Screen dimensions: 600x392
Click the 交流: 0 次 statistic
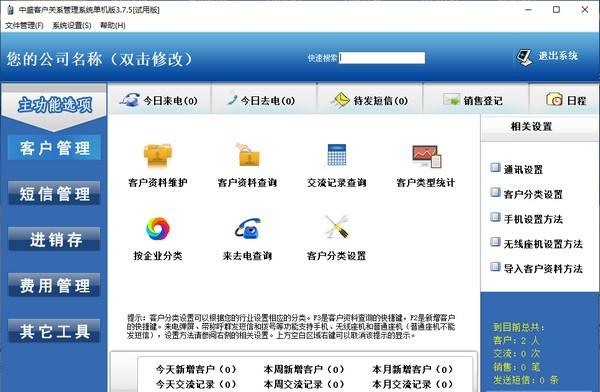(x=517, y=353)
